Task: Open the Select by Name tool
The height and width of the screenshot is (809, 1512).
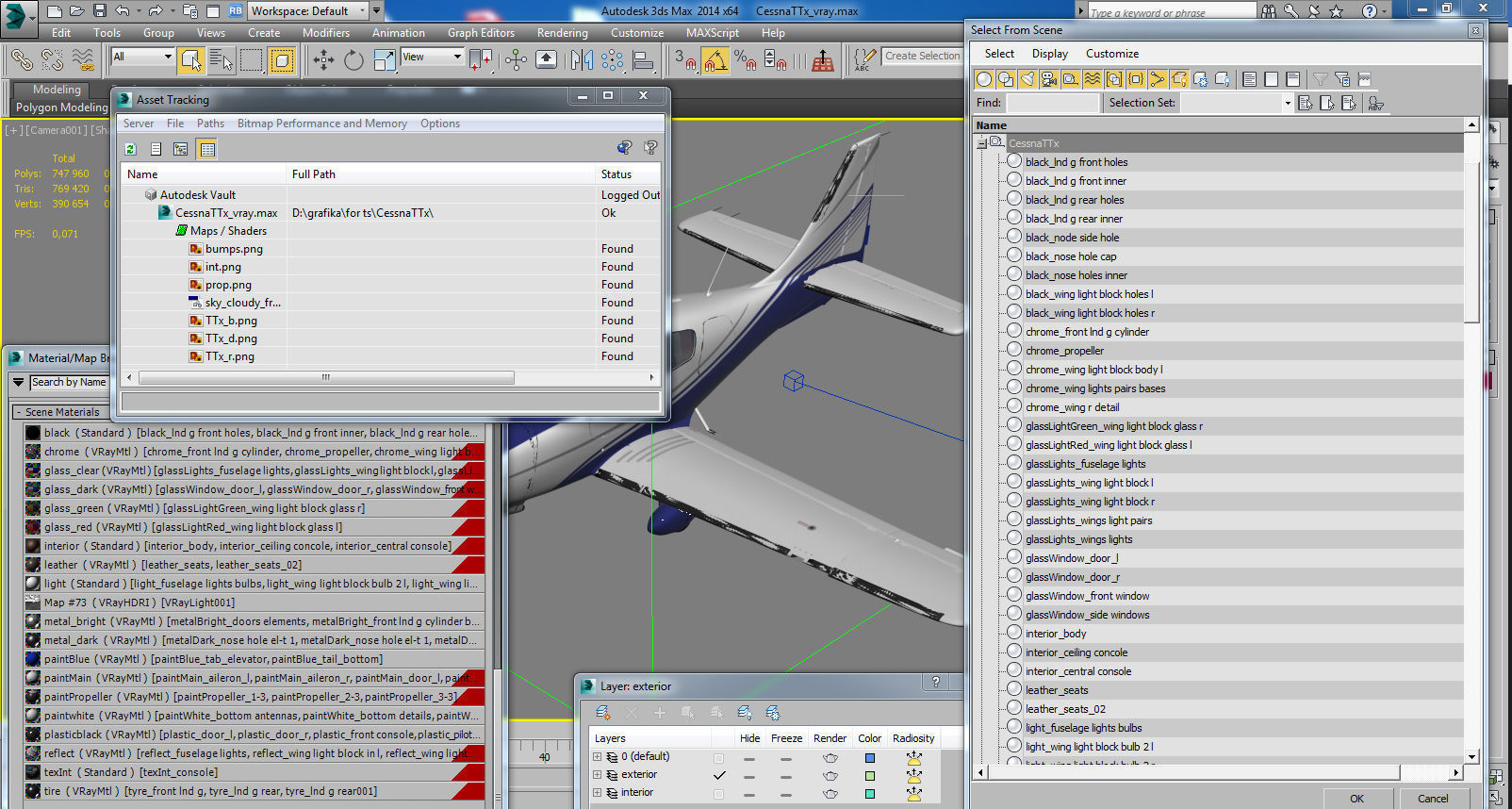Action: point(222,60)
